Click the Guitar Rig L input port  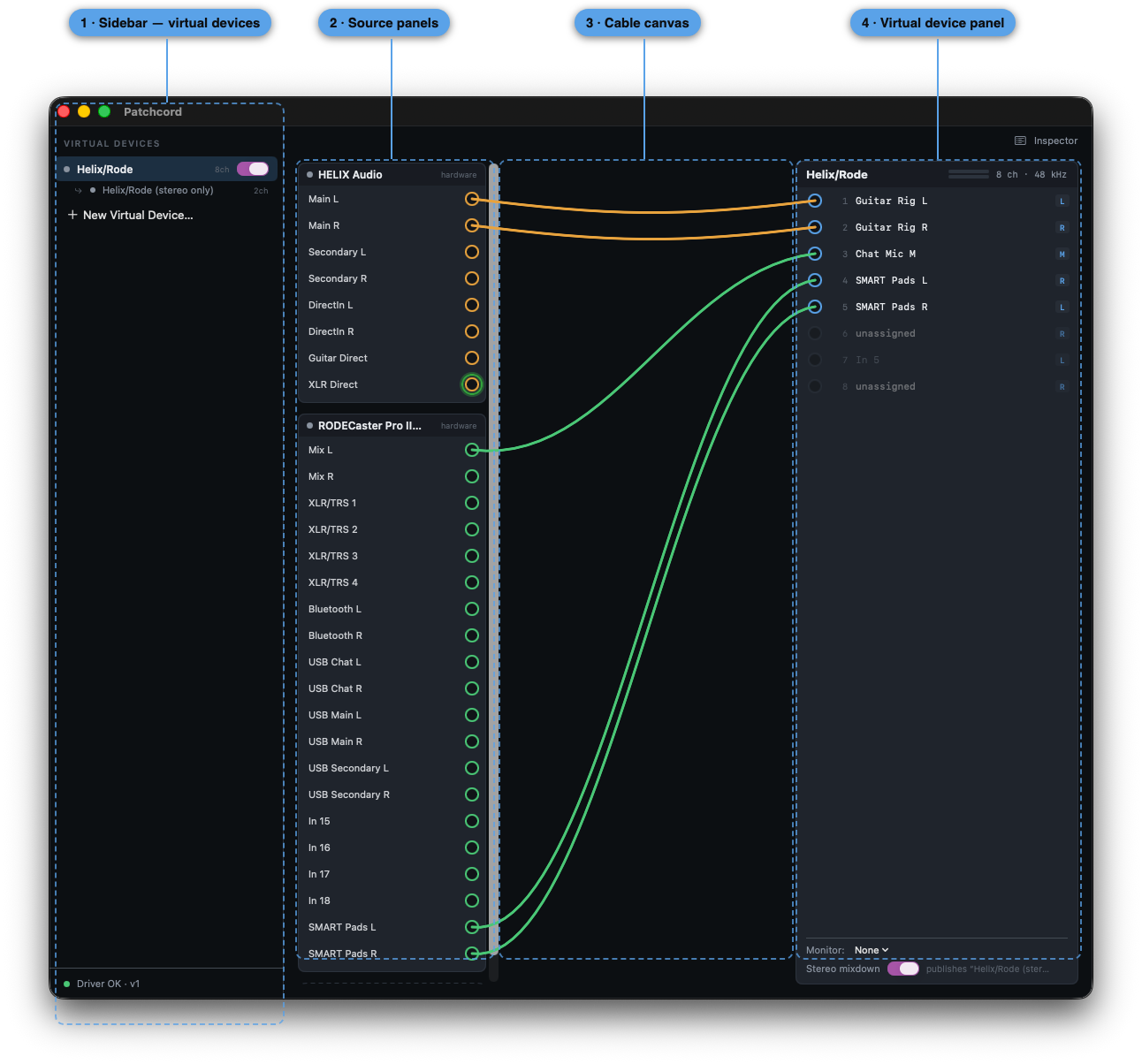pos(815,201)
